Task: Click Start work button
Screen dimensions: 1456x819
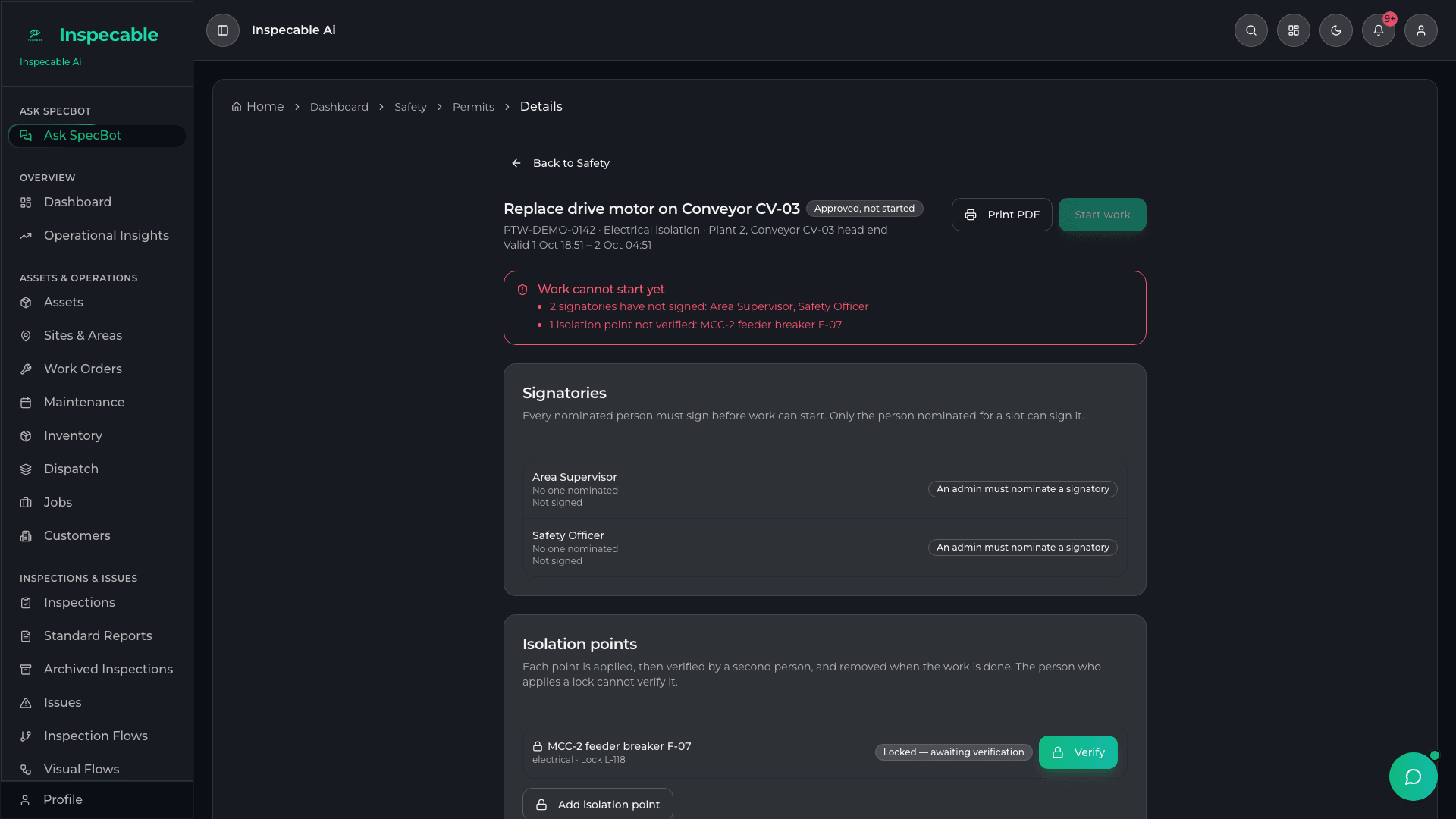Action: coord(1102,215)
